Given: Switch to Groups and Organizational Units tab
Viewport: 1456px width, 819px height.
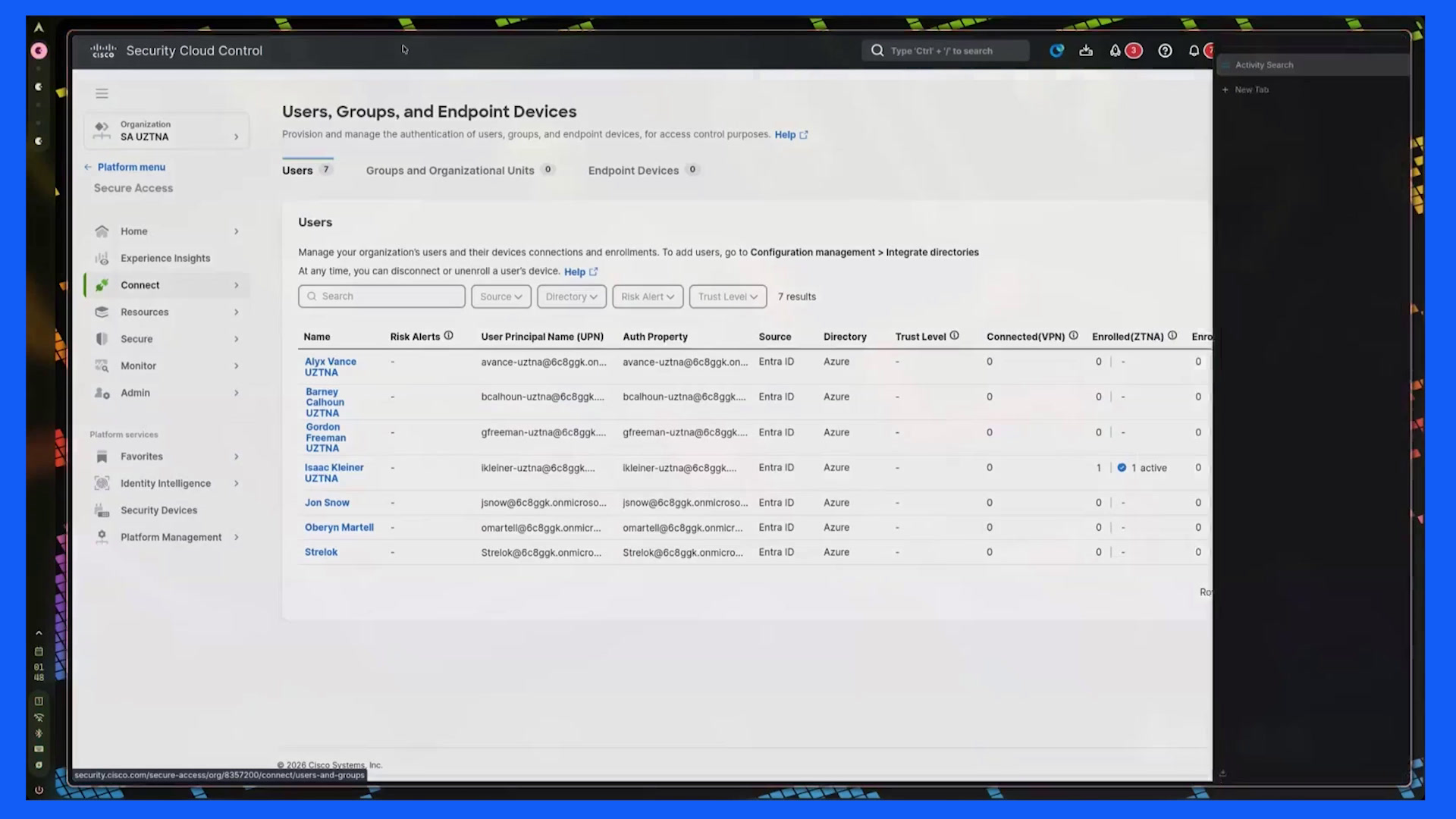Looking at the screenshot, I should pyautogui.click(x=460, y=170).
